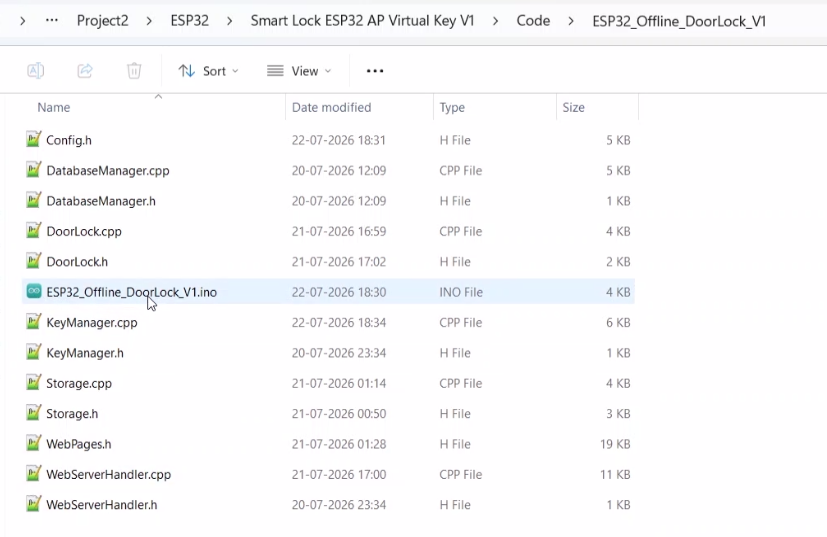Click the Rename toolbar icon
827x537 pixels.
[x=35, y=71]
